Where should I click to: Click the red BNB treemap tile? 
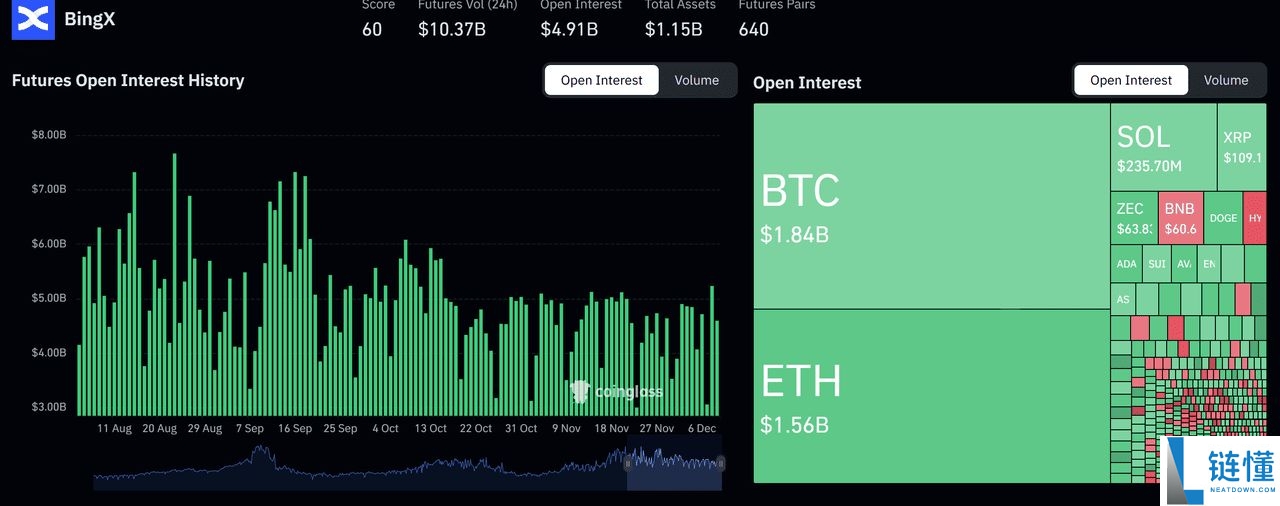[1180, 218]
